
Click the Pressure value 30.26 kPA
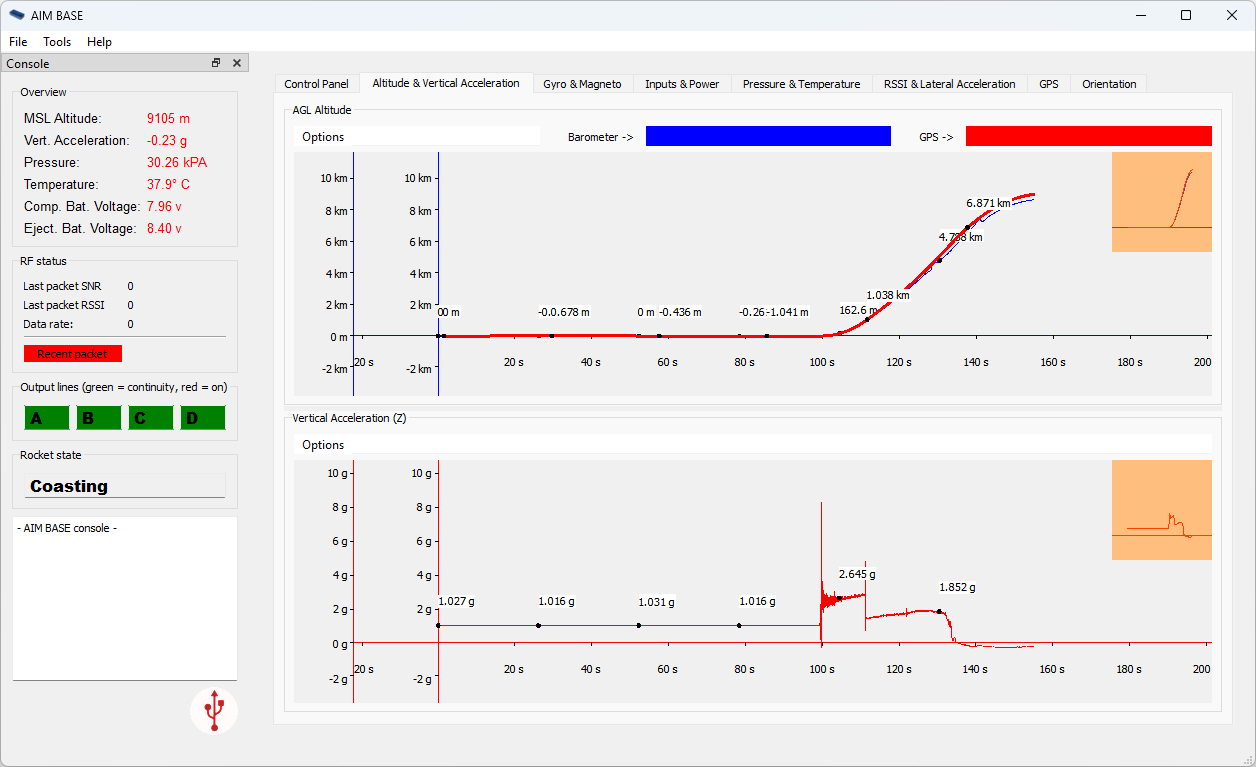177,162
